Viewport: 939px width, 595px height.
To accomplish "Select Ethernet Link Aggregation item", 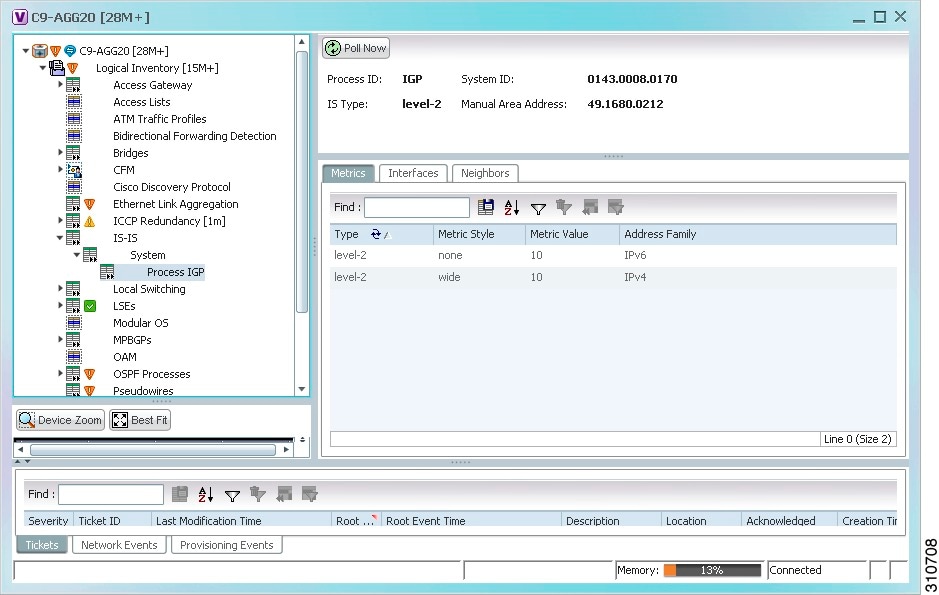I will (x=175, y=204).
